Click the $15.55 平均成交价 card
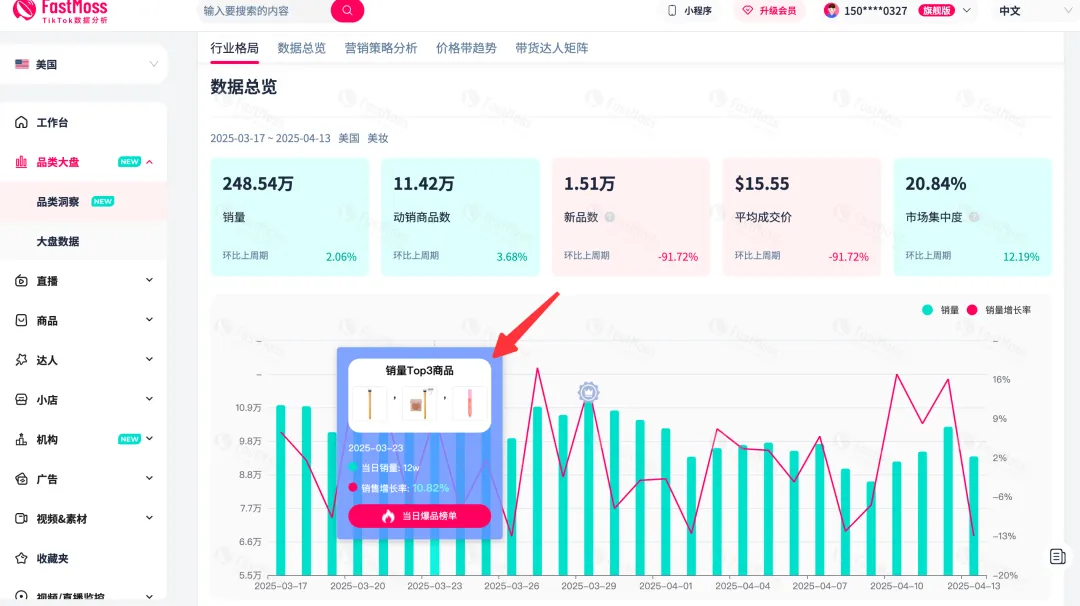This screenshot has height=606, width=1080. (x=802, y=217)
